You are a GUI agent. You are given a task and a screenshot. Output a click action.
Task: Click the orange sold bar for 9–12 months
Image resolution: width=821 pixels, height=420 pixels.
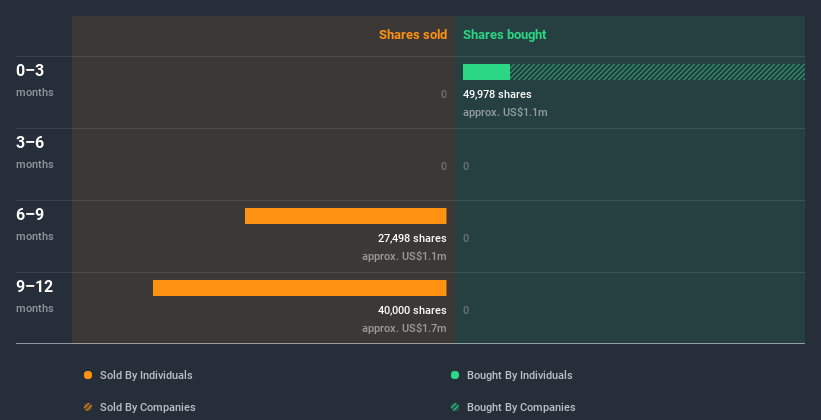click(x=299, y=288)
